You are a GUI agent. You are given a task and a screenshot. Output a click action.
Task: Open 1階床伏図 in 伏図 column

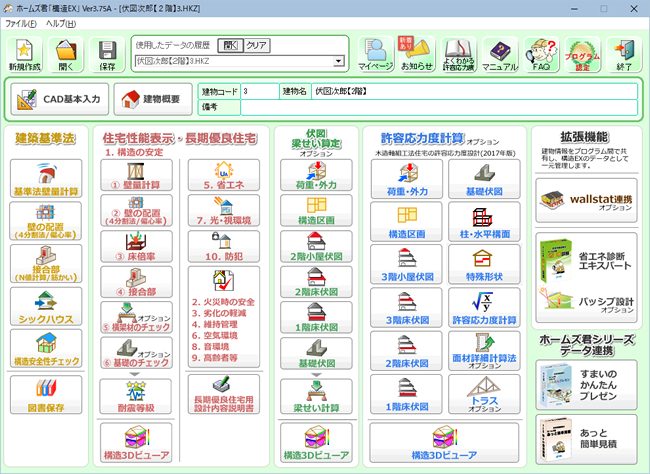316,318
